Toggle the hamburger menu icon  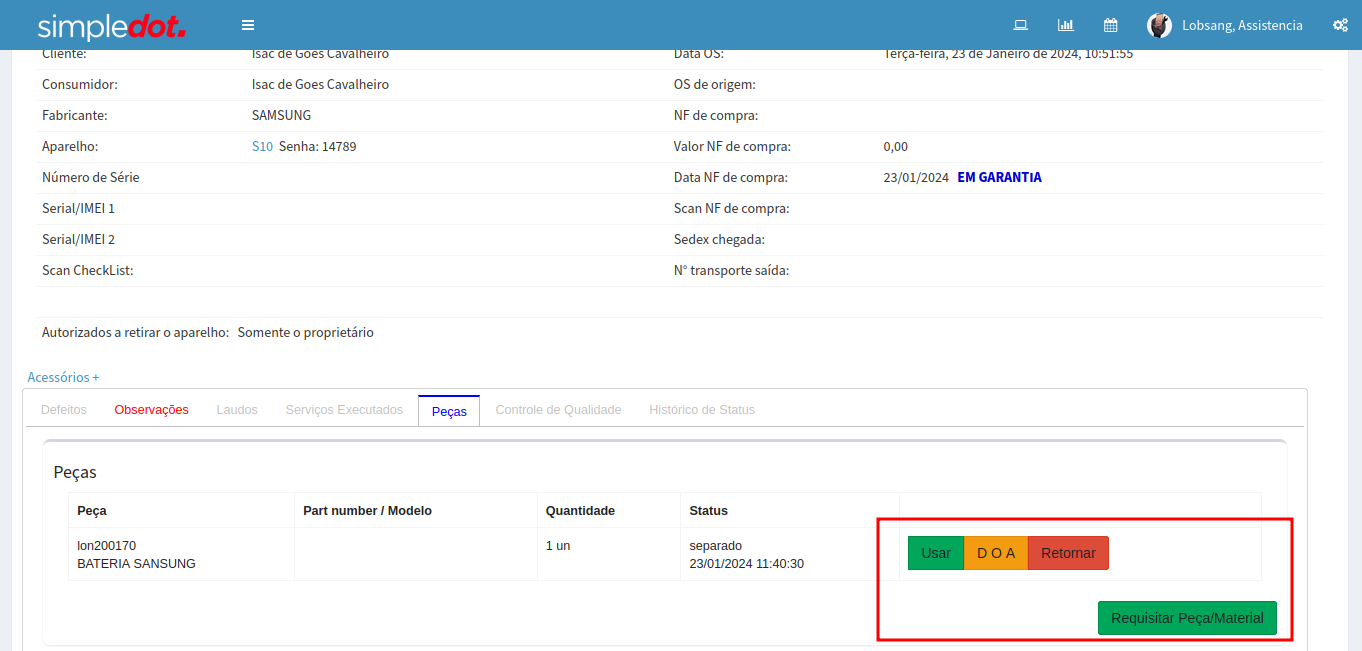248,25
